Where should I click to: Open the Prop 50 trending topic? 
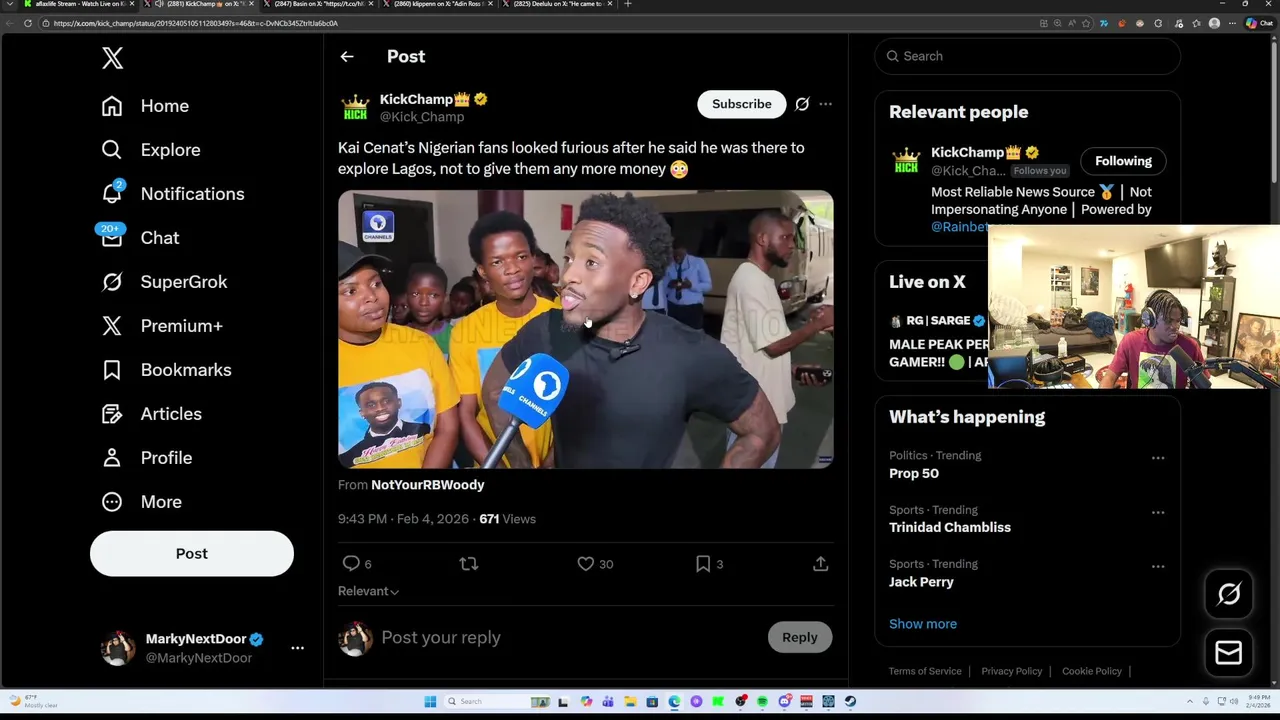pyautogui.click(x=914, y=474)
